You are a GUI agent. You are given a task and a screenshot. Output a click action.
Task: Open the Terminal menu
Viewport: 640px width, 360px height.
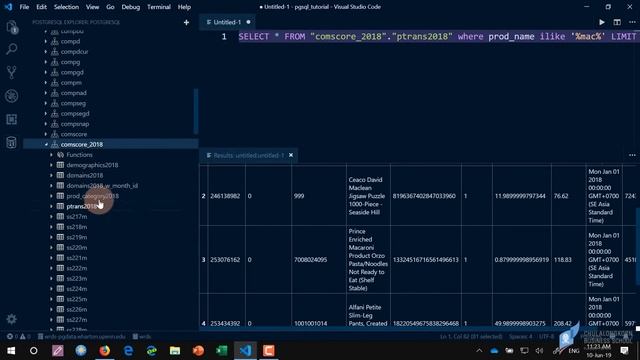click(159, 7)
